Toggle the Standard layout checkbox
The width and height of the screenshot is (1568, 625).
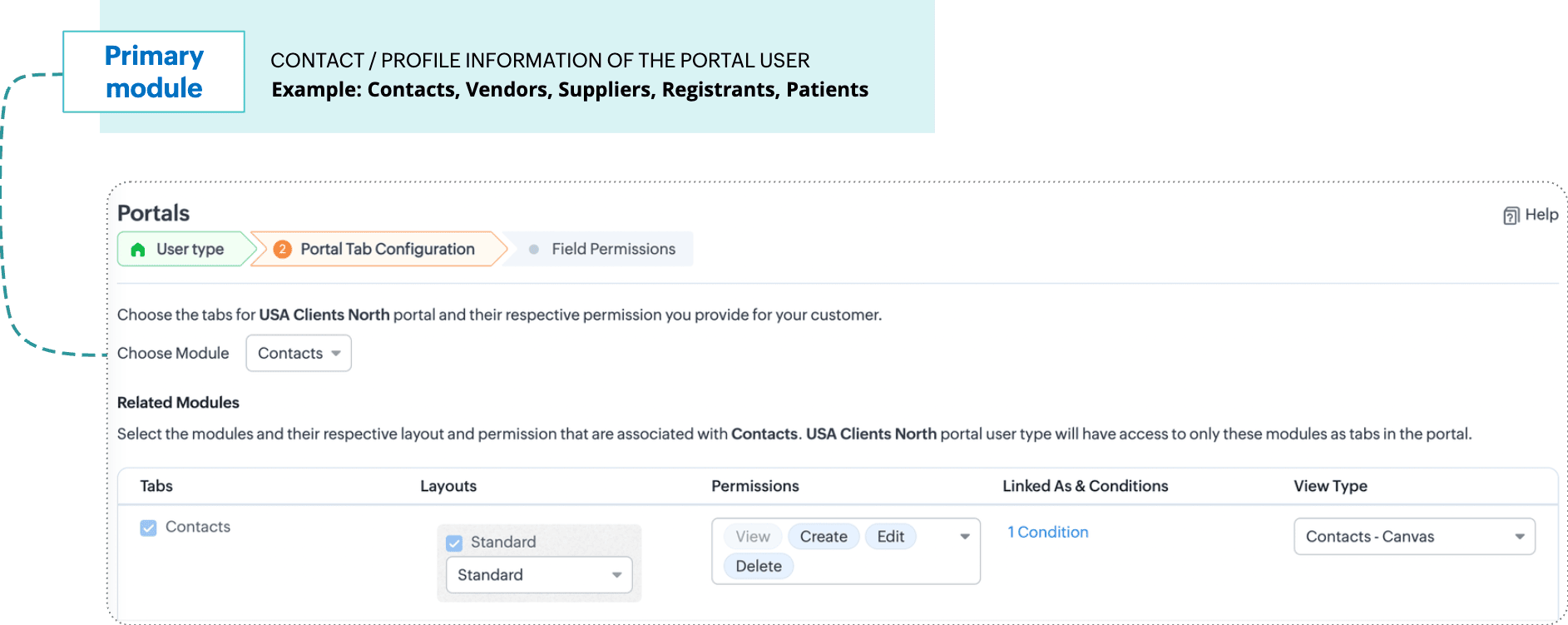[454, 543]
